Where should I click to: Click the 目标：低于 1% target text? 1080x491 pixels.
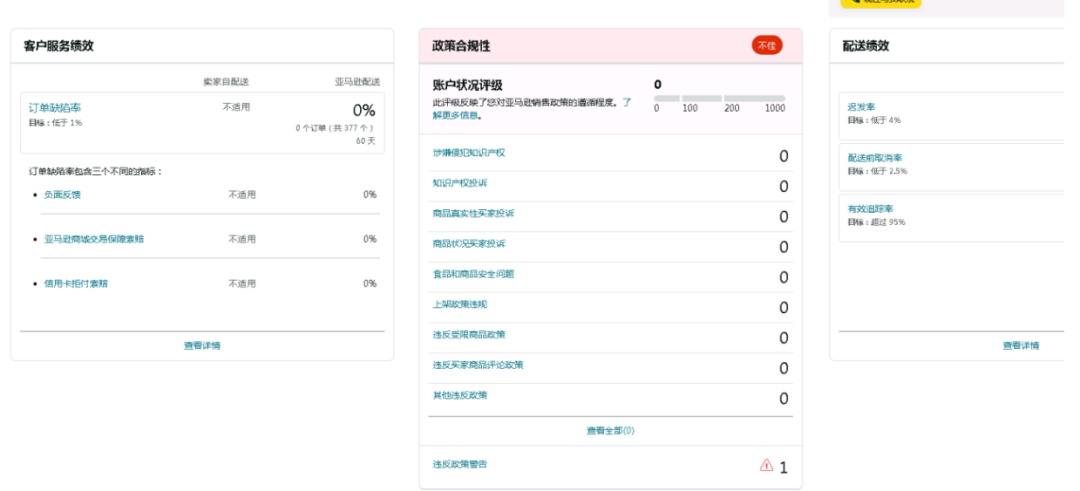55,123
